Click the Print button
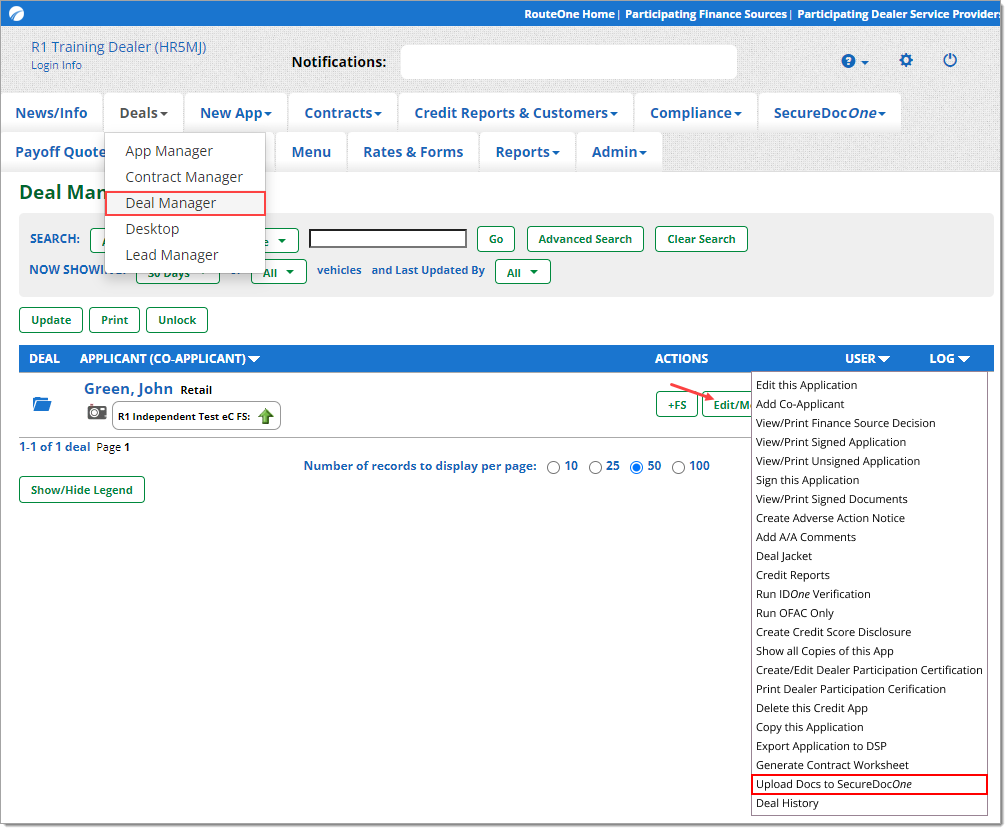The image size is (1008, 831). pos(115,321)
